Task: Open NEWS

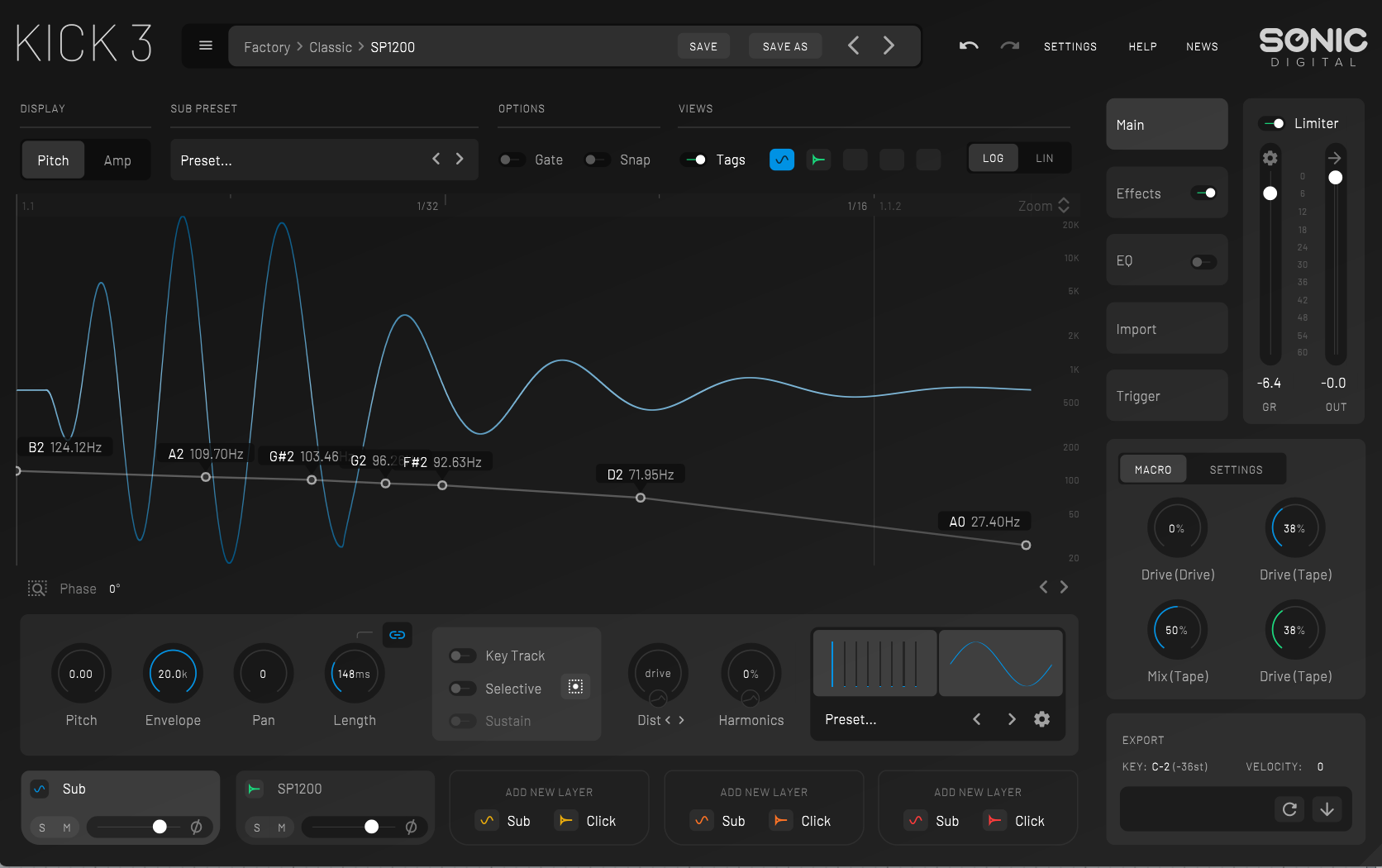Action: 1202,46
